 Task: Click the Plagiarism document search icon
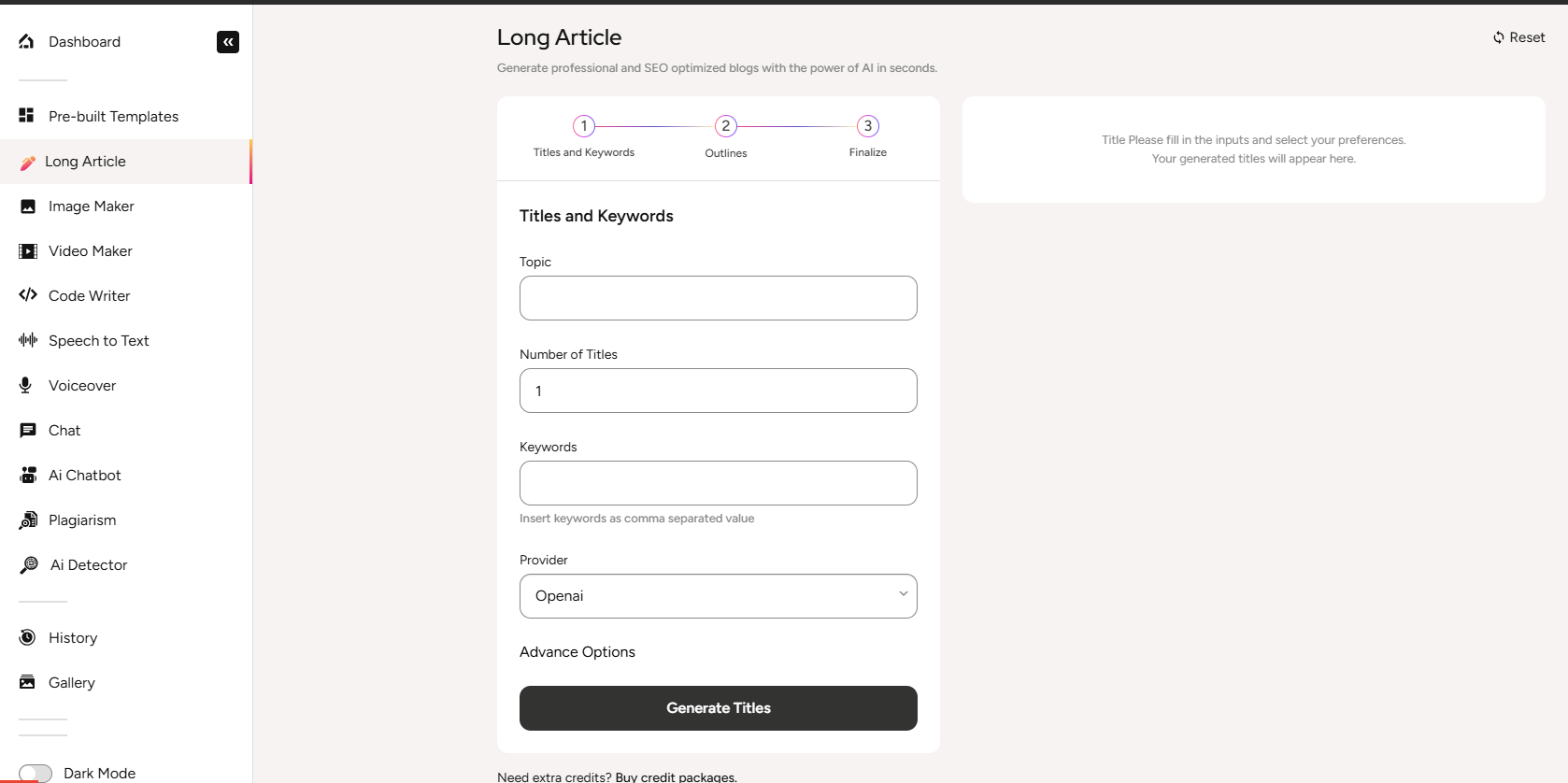[x=28, y=520]
